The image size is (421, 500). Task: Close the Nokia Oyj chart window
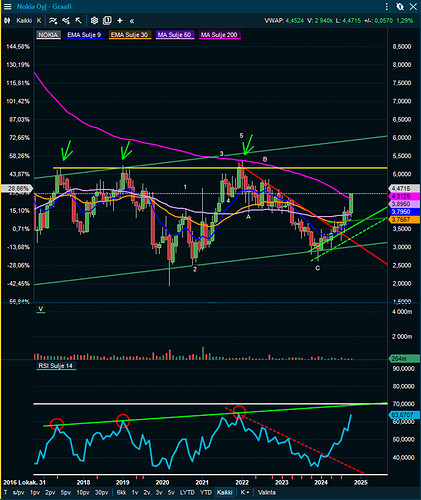tap(414, 6)
